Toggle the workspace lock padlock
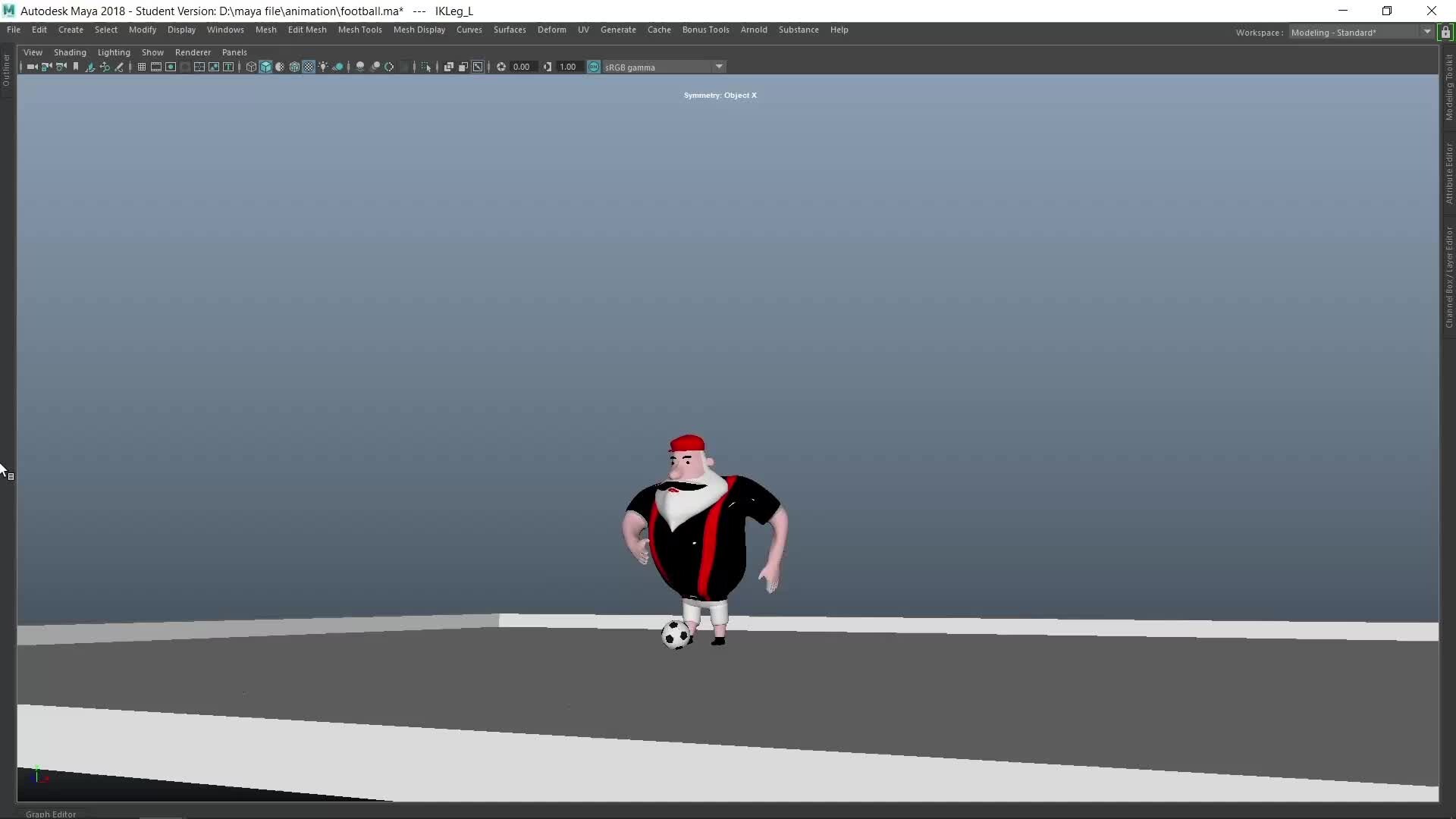 [1447, 33]
